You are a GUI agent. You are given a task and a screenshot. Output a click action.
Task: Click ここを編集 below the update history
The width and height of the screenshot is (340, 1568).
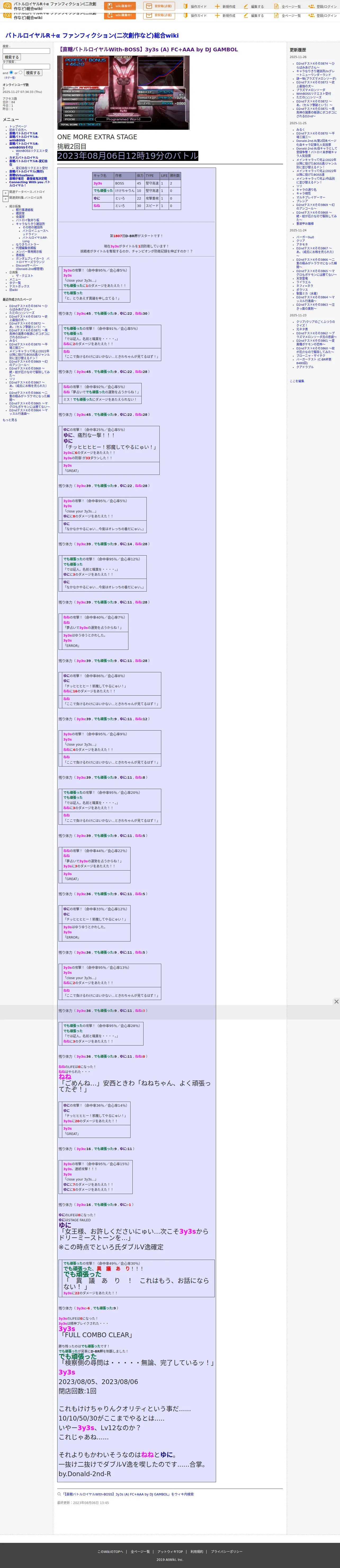tap(297, 381)
